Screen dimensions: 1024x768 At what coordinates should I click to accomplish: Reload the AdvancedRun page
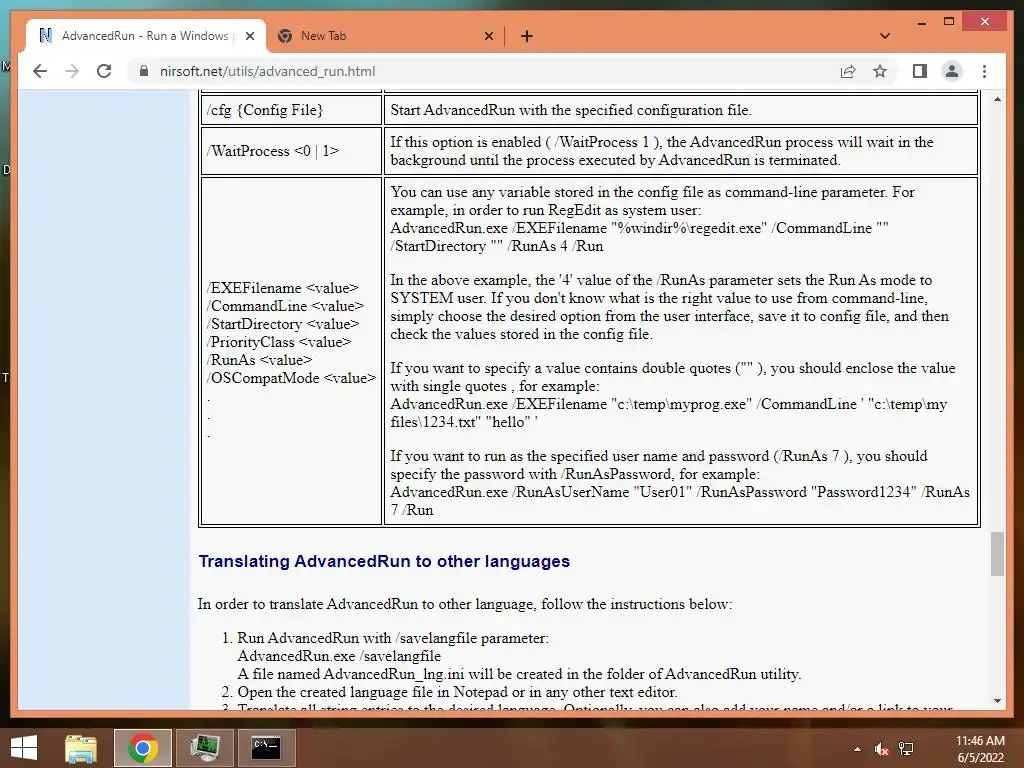pyautogui.click(x=104, y=71)
